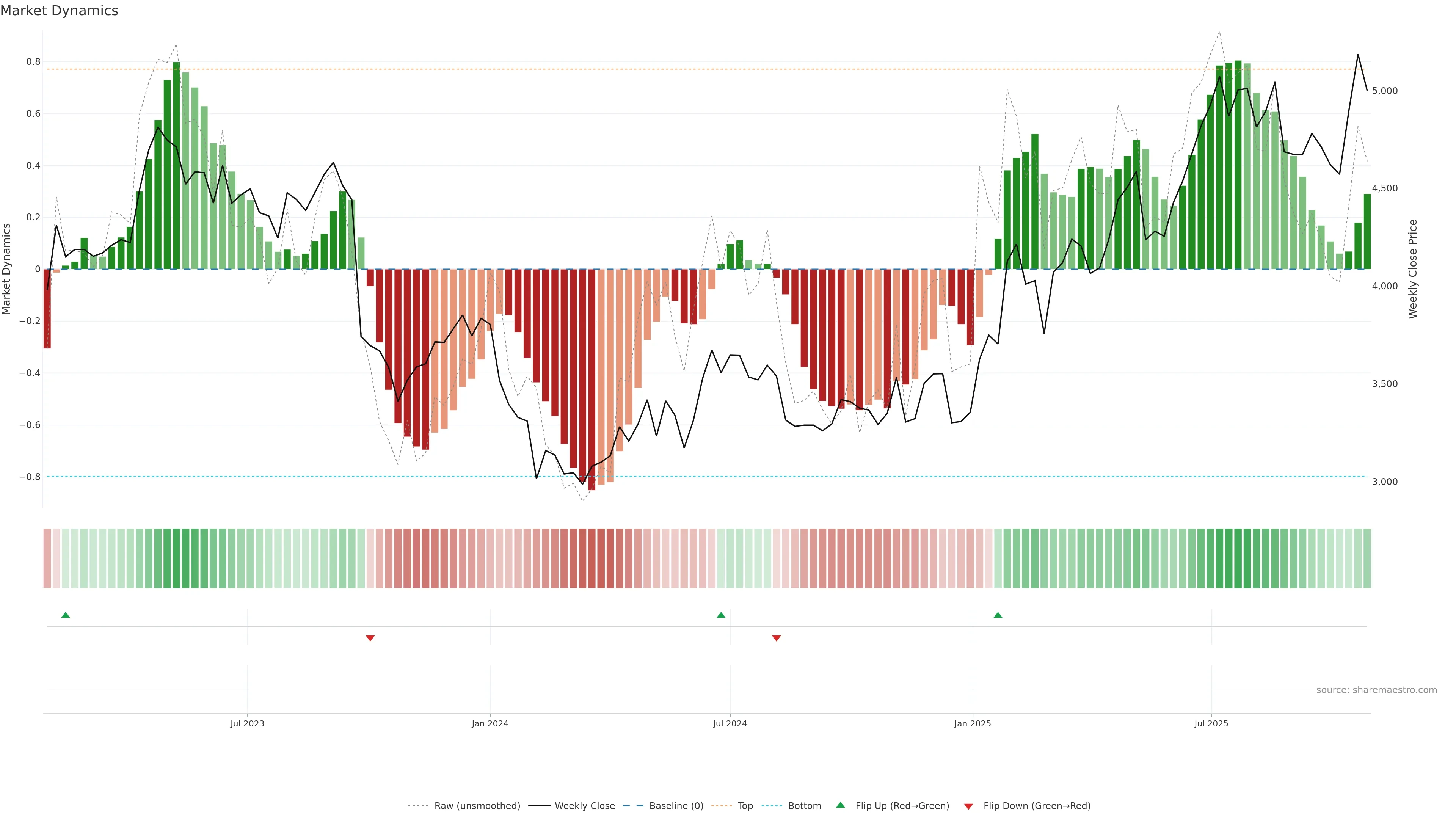The height and width of the screenshot is (819, 1456).
Task: Click the red flip-down marker after Jul 2024
Action: [776, 638]
